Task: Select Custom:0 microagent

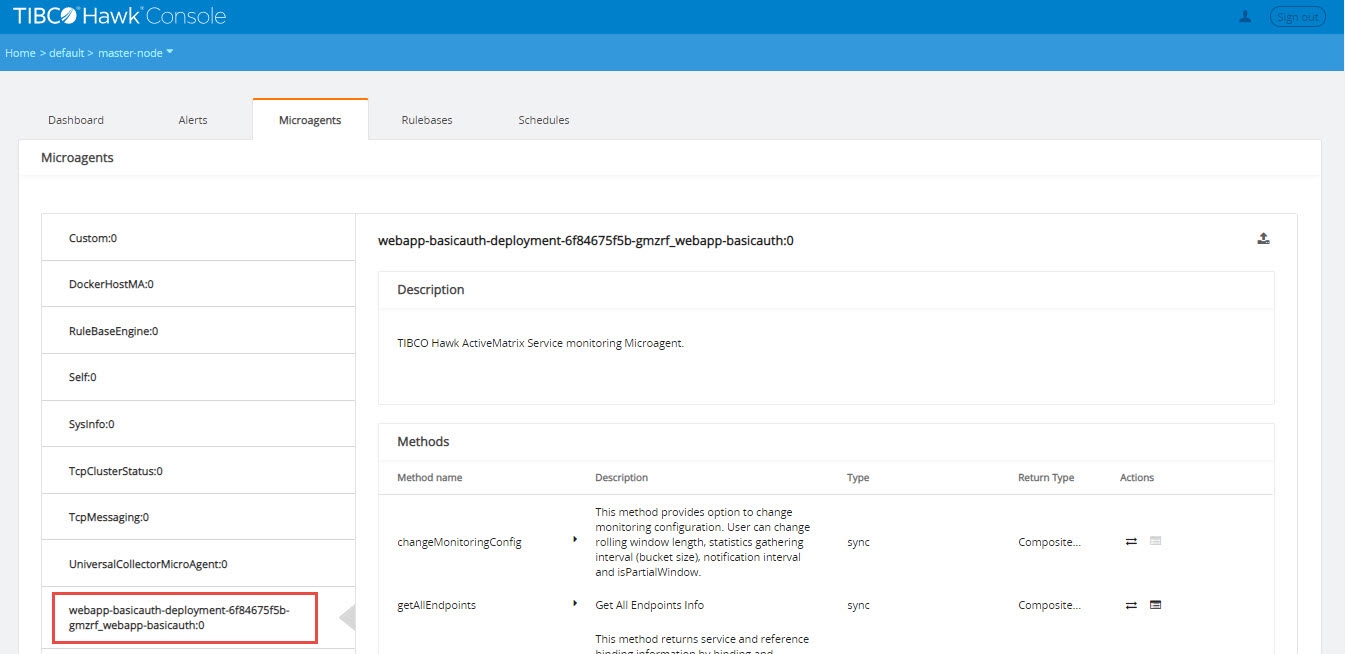Action: 198,238
